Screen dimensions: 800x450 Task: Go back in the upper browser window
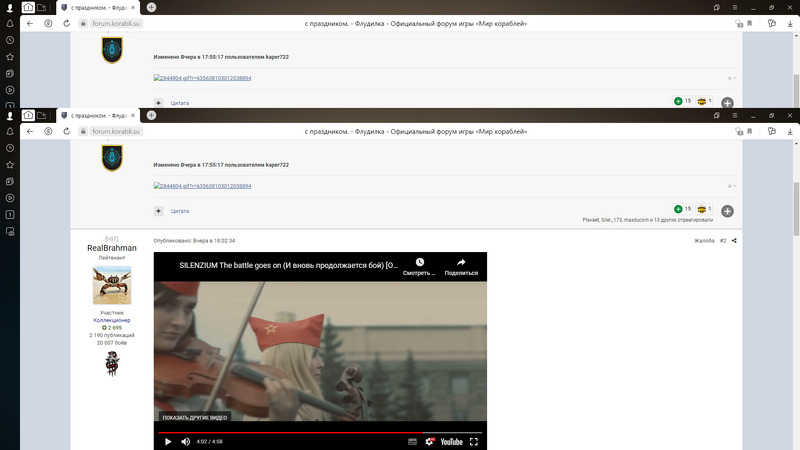30,23
